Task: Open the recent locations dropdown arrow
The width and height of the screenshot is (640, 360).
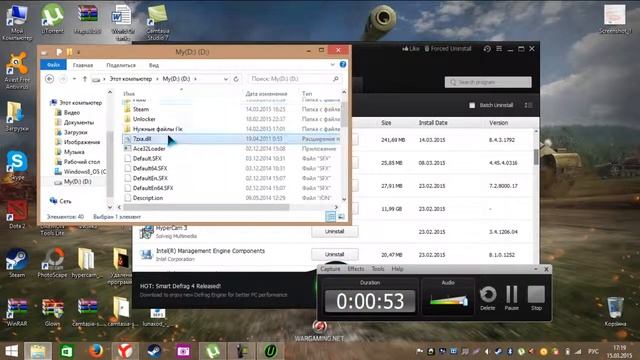Action: [x=74, y=79]
